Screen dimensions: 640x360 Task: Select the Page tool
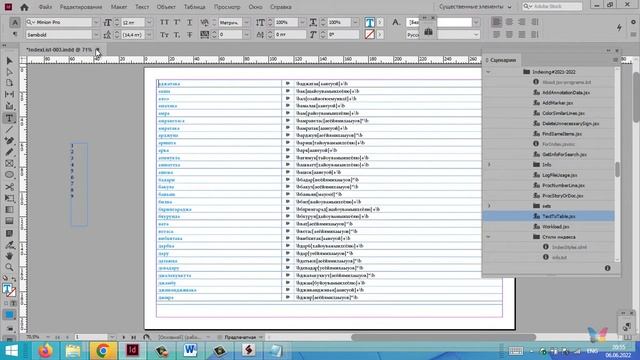pos(9,83)
